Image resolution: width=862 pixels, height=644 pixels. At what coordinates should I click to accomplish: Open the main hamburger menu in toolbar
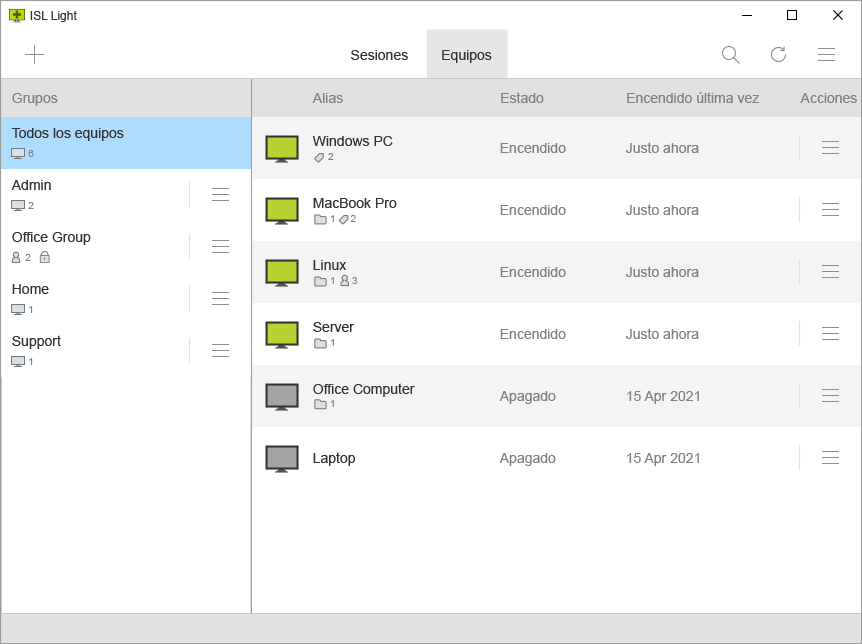(826, 55)
